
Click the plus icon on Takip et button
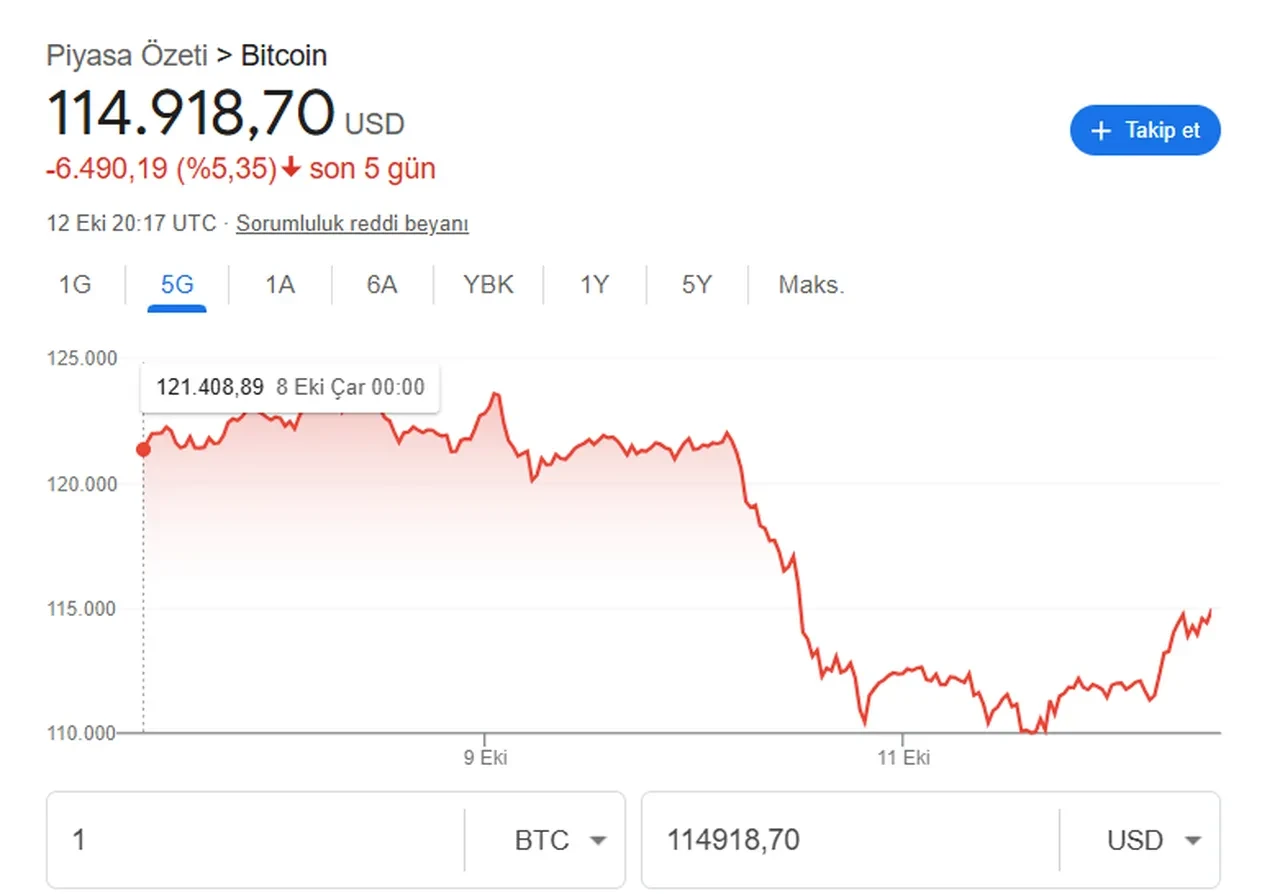[1100, 130]
